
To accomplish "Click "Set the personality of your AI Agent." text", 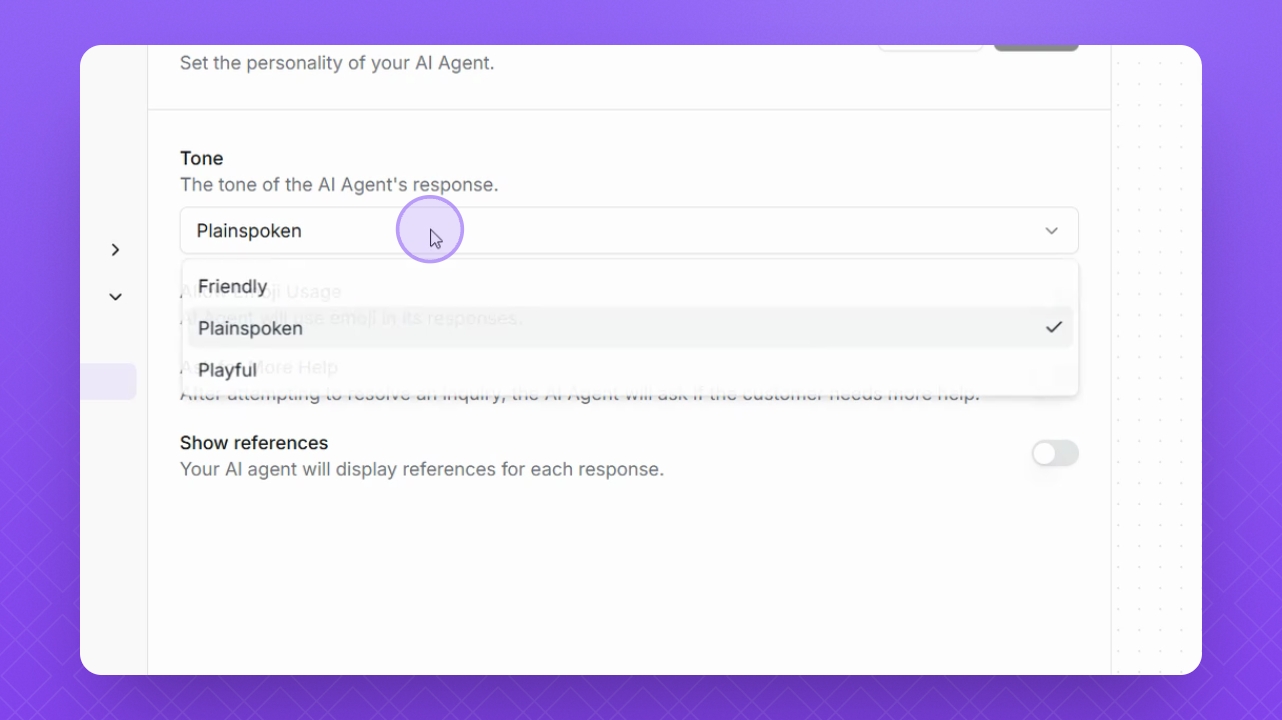I will [337, 63].
